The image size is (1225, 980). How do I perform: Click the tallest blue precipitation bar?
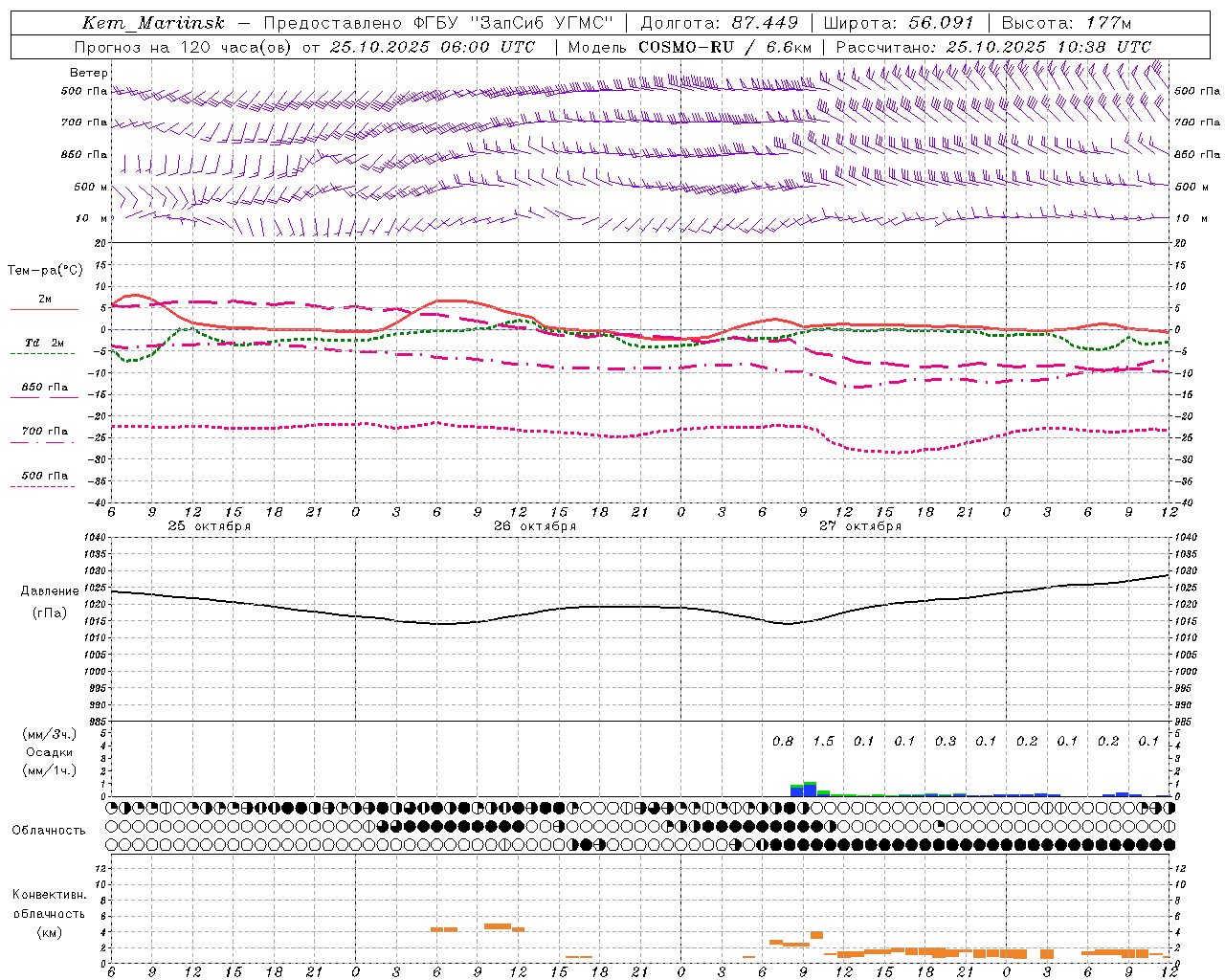(810, 791)
